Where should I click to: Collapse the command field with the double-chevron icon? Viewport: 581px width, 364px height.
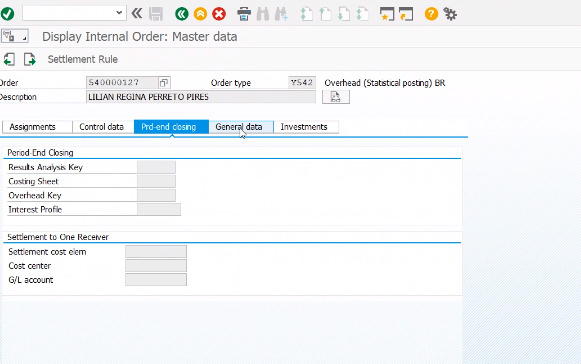click(x=137, y=14)
